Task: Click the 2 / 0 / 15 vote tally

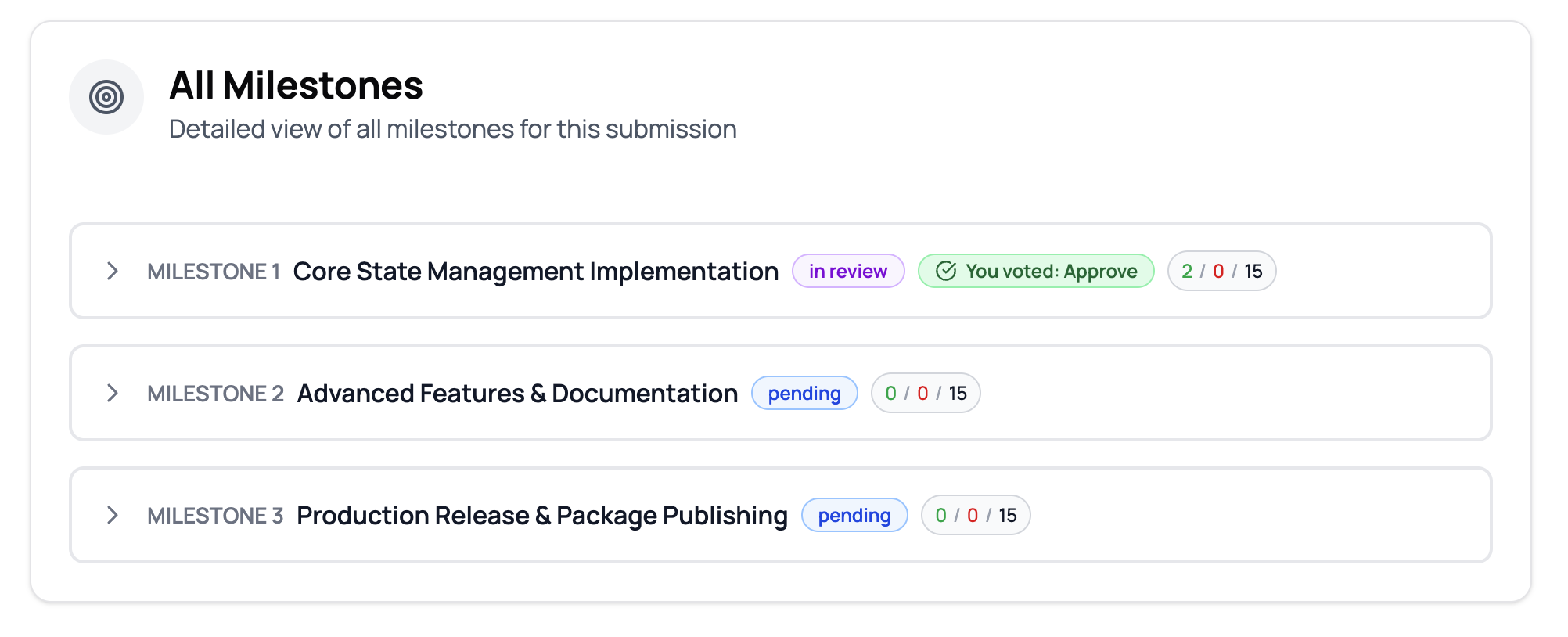Action: click(x=1221, y=271)
